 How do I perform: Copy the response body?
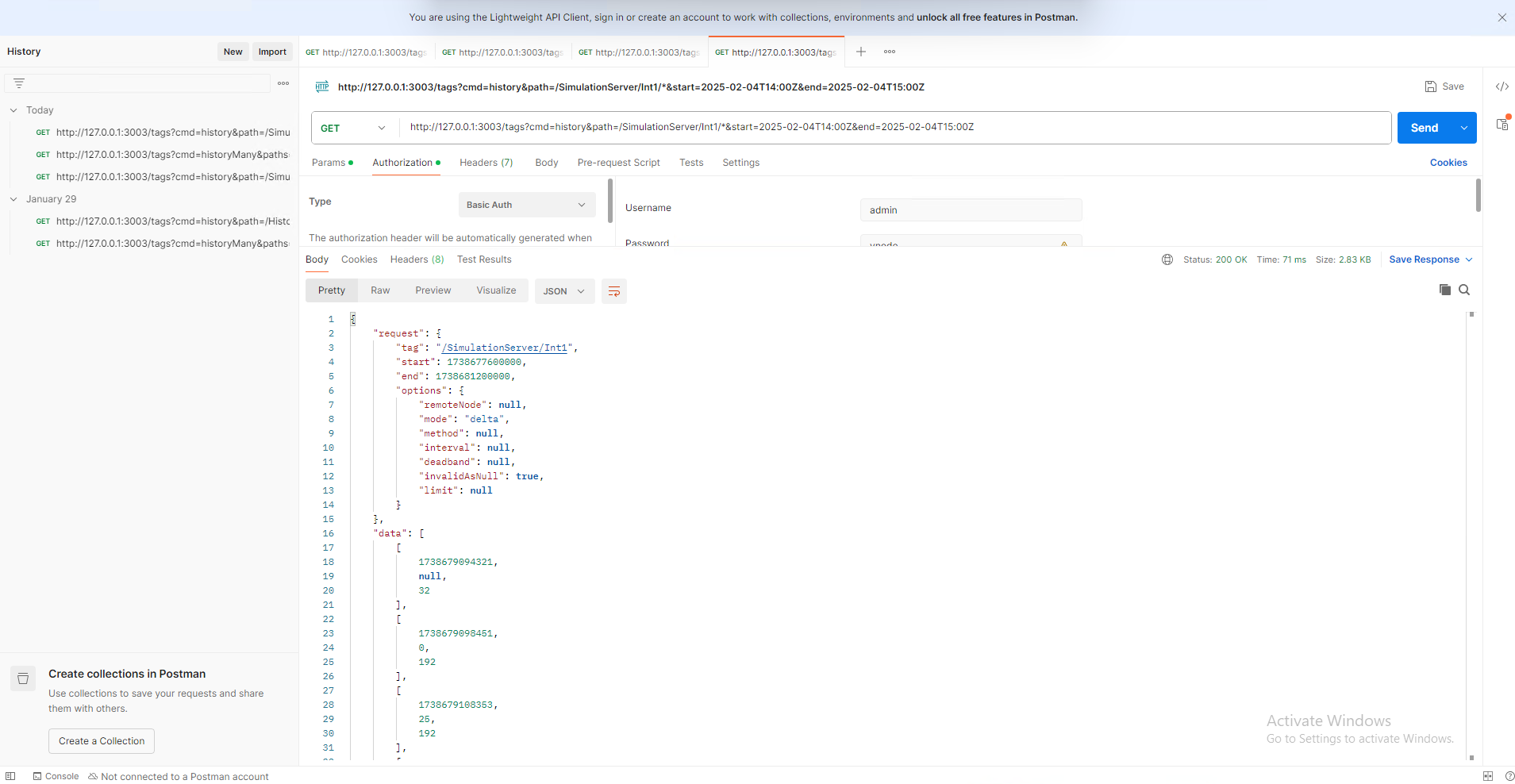pyautogui.click(x=1445, y=290)
